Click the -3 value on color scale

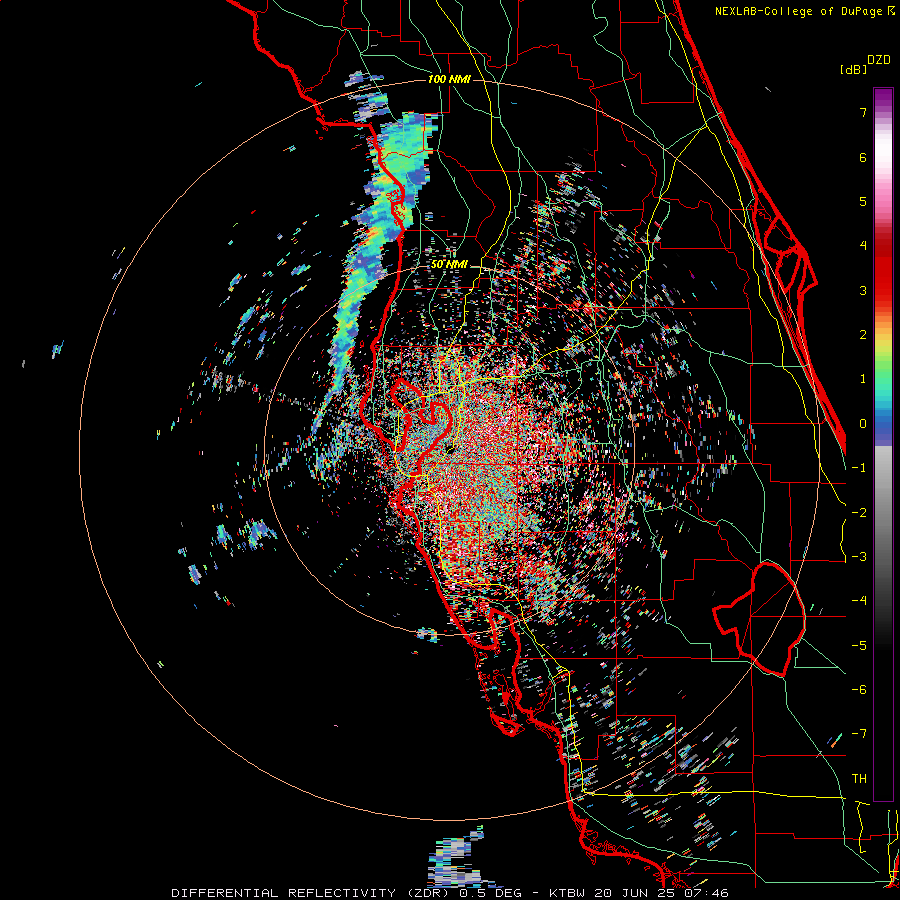click(x=859, y=557)
